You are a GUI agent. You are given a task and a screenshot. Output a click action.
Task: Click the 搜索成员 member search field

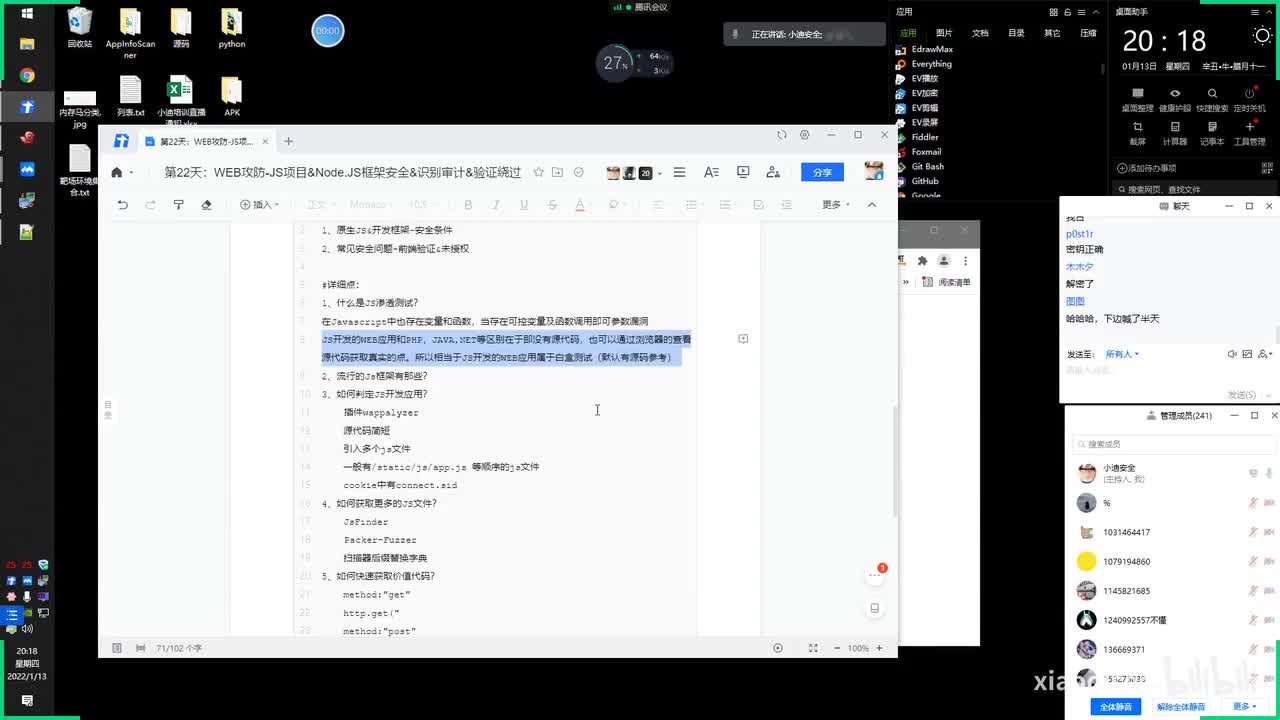pos(1174,444)
